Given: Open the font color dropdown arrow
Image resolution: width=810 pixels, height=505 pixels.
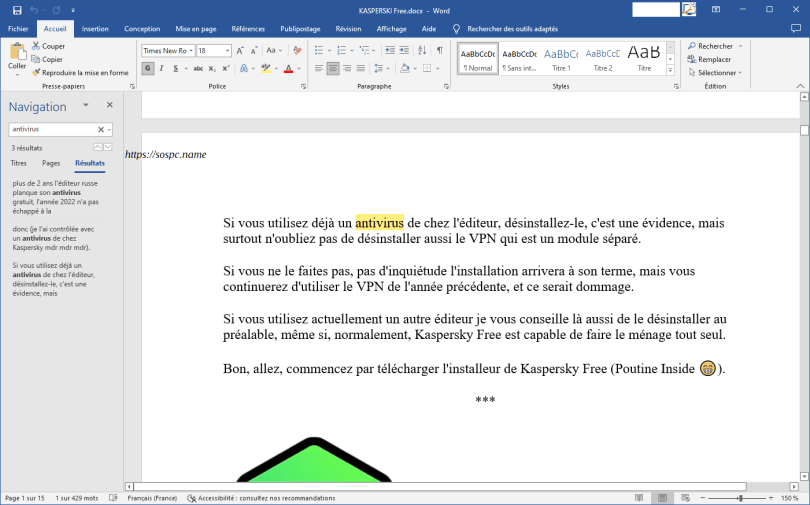Looking at the screenshot, I should tap(299, 68).
